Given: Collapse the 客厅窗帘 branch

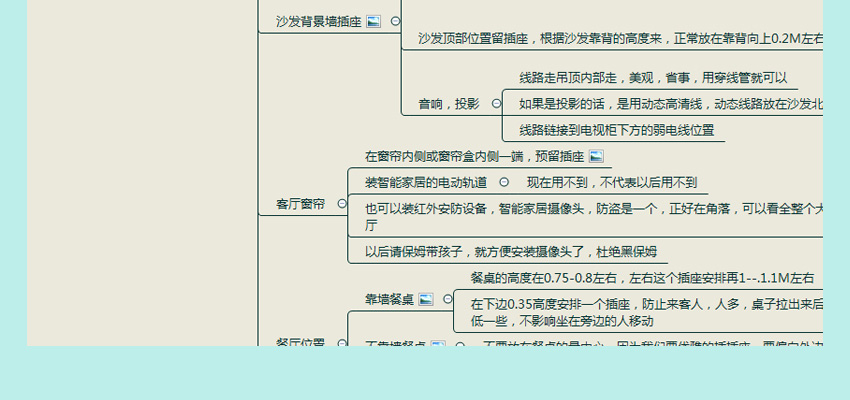Looking at the screenshot, I should 342,203.
